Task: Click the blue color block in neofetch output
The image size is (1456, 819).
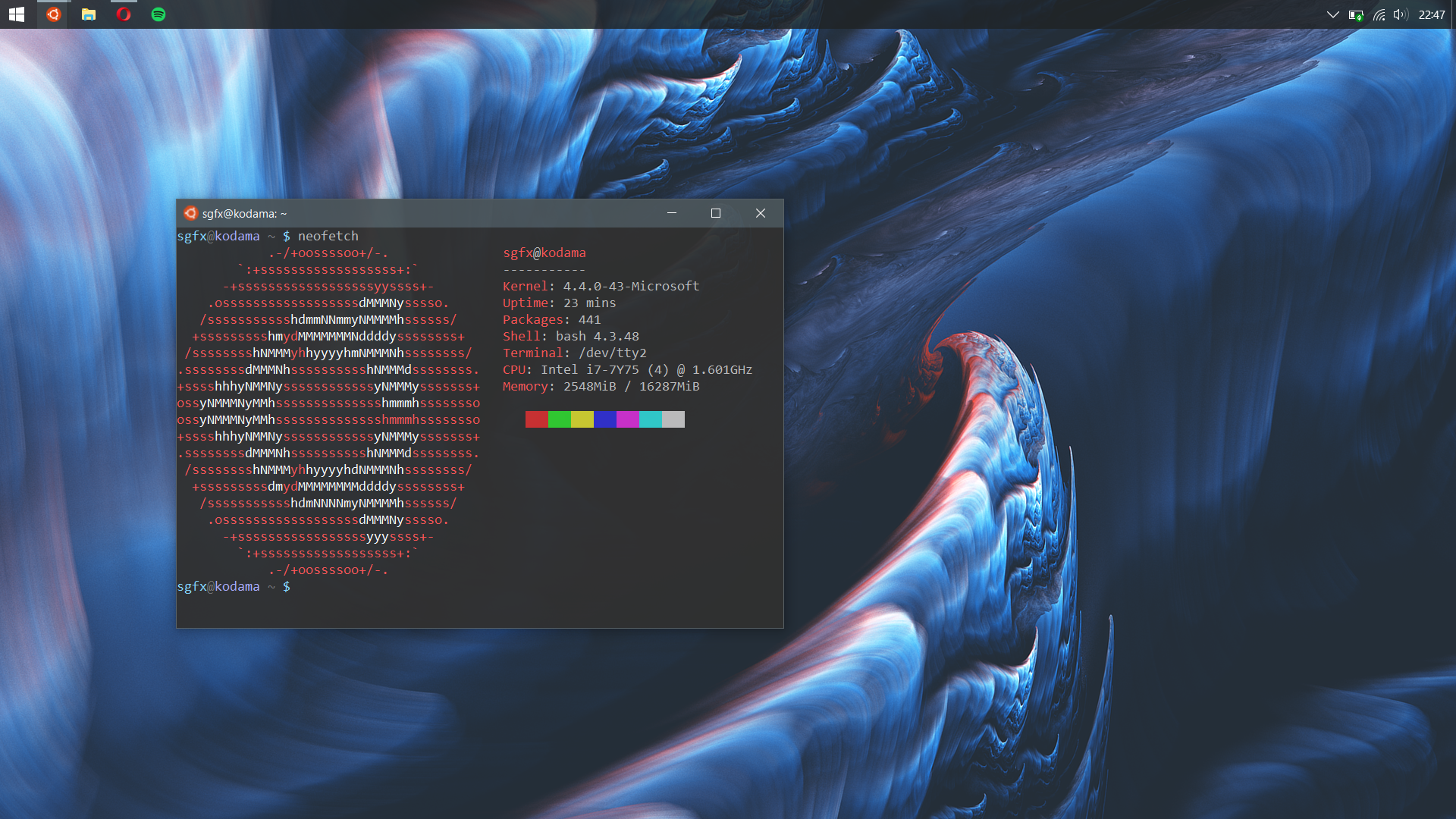Action: pyautogui.click(x=605, y=419)
